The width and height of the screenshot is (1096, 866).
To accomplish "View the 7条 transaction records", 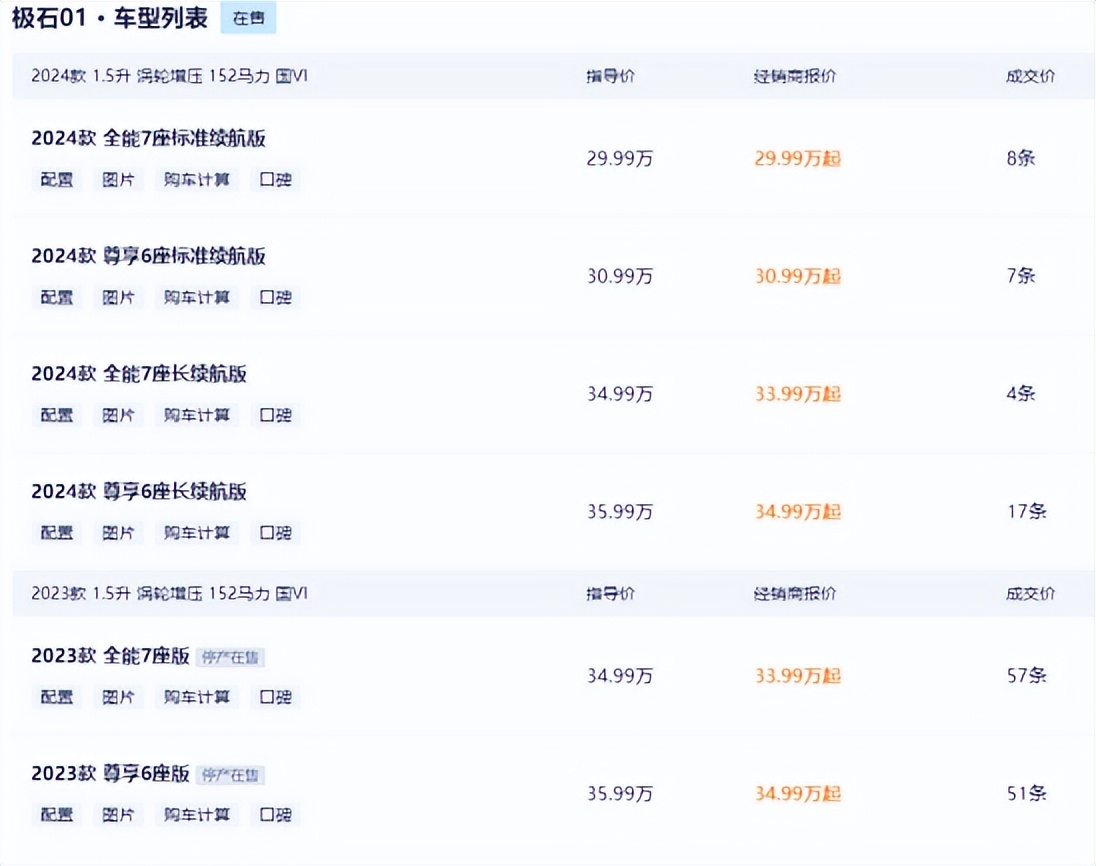I will [1021, 275].
